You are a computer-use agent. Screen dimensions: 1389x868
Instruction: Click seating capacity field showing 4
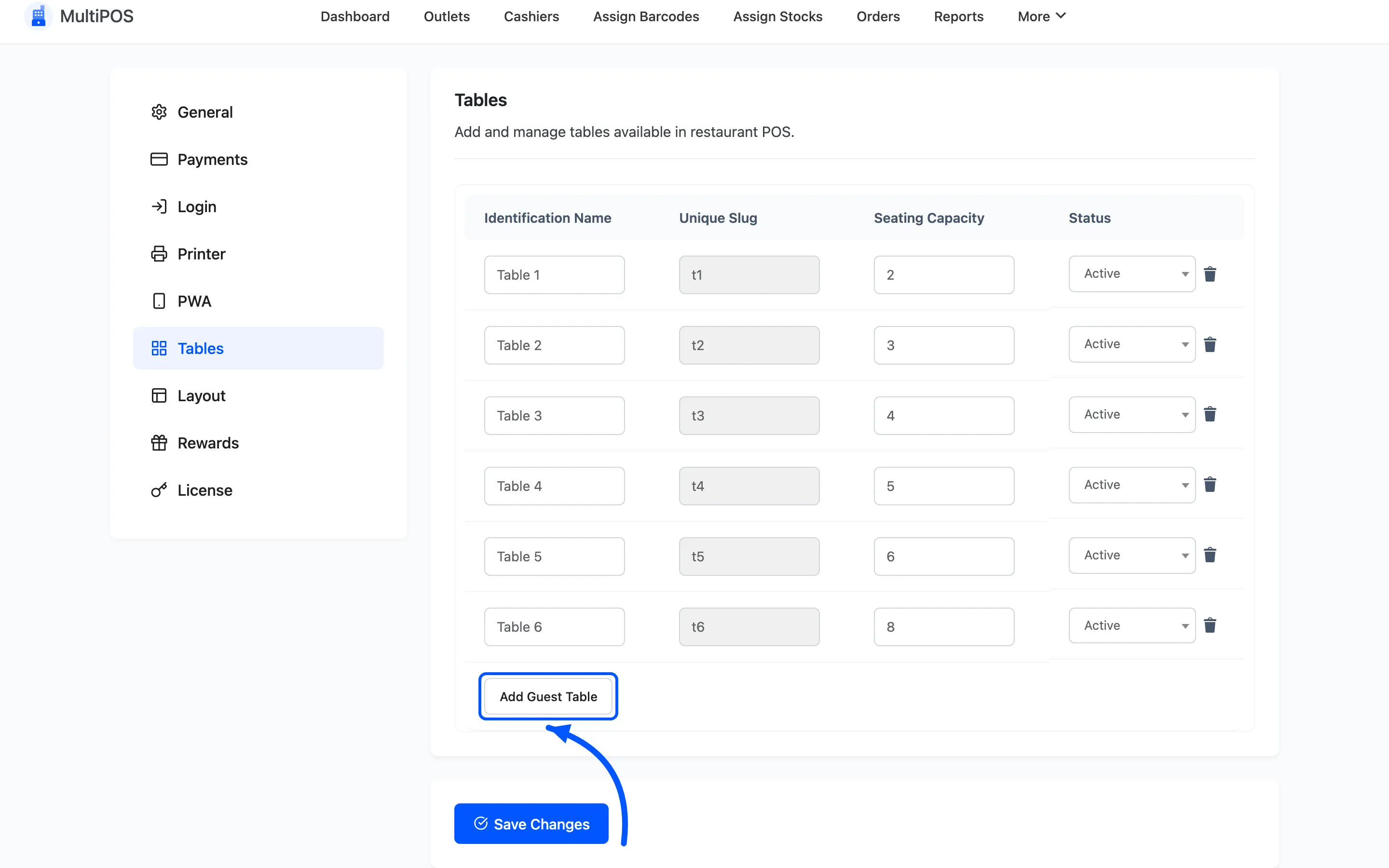(943, 416)
